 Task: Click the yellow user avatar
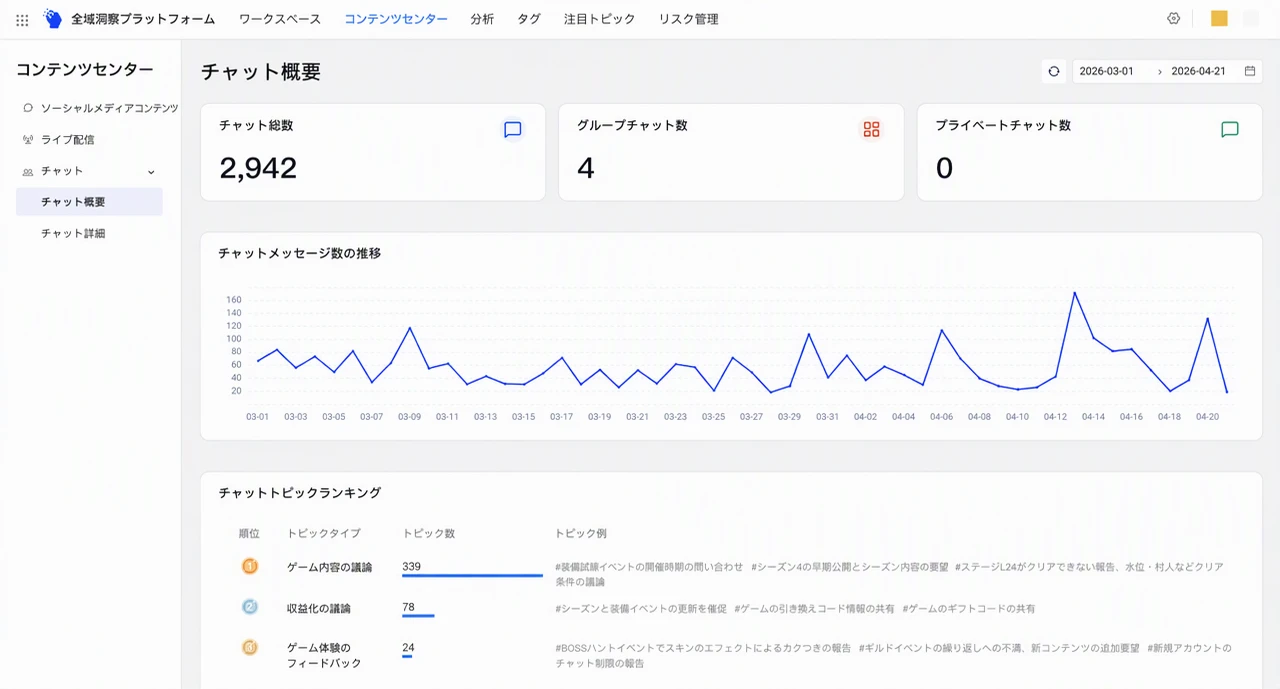(1219, 18)
